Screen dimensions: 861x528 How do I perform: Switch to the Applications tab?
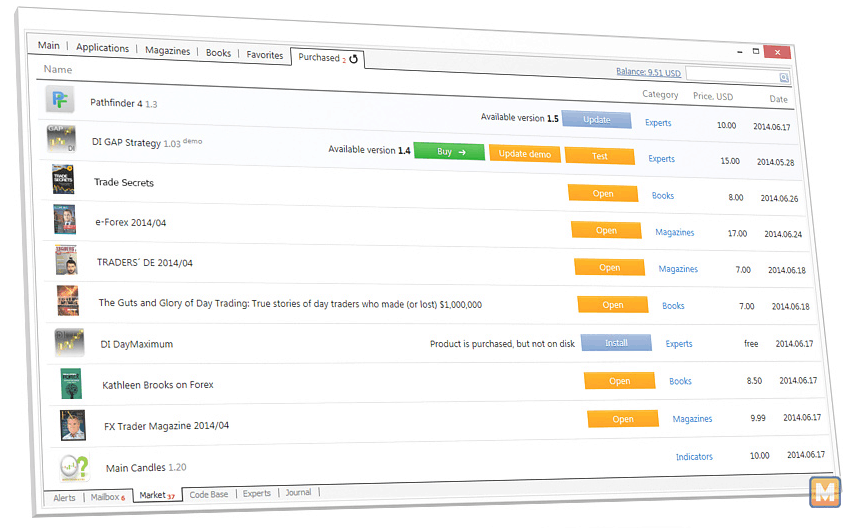[x=102, y=47]
